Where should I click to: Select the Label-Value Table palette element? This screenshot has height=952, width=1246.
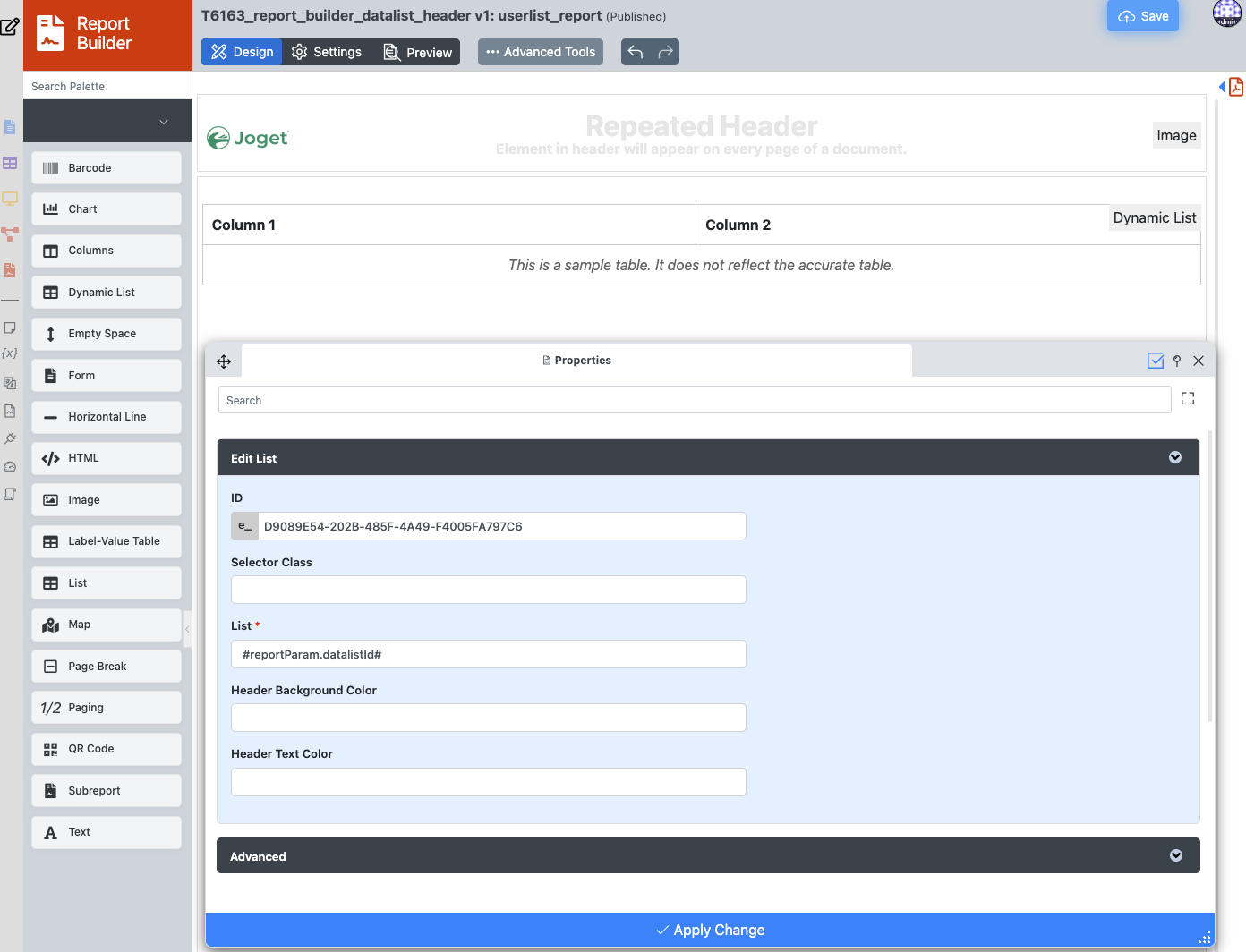pos(107,541)
